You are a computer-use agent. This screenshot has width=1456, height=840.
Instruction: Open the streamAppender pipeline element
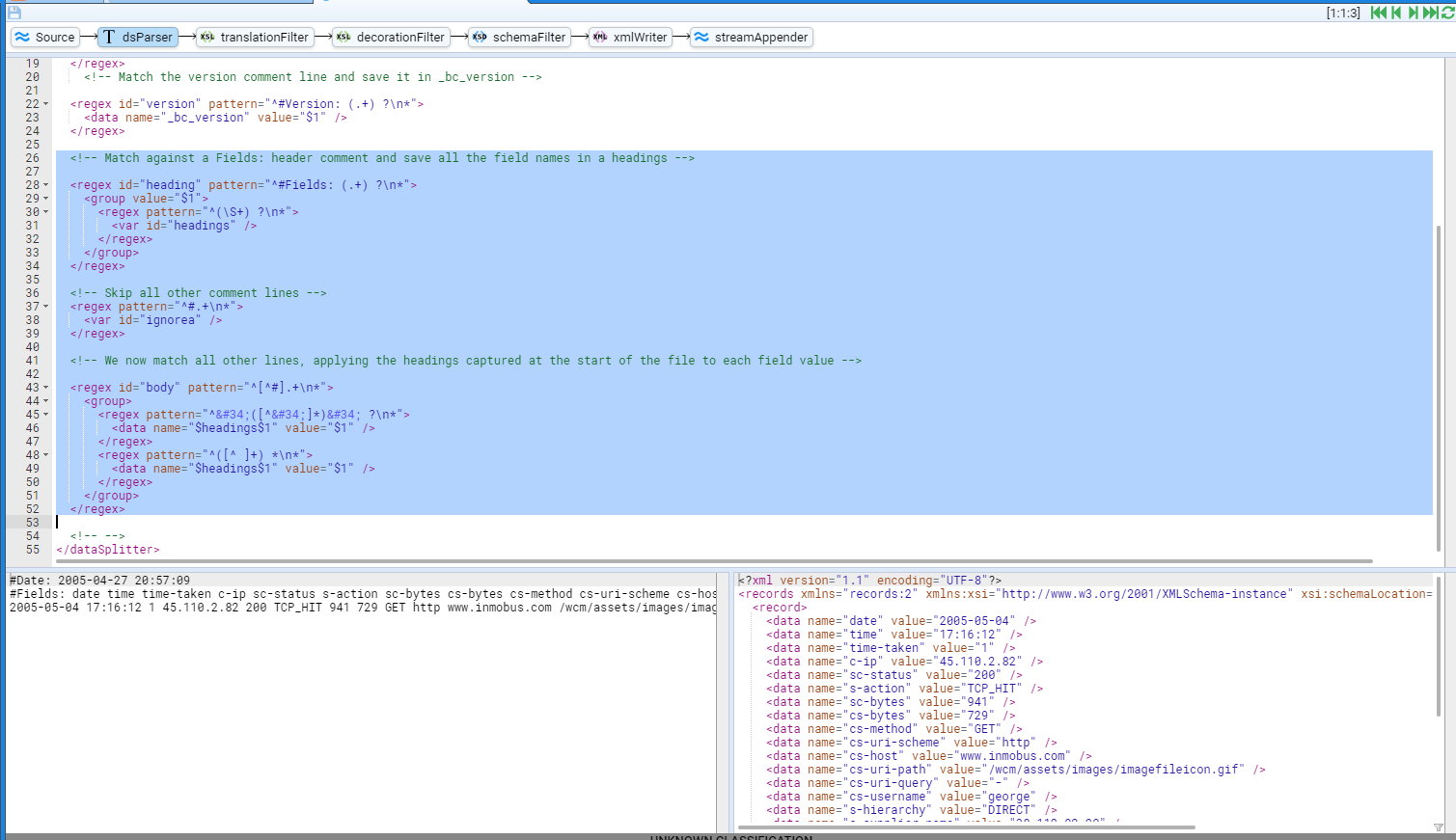[x=752, y=38]
